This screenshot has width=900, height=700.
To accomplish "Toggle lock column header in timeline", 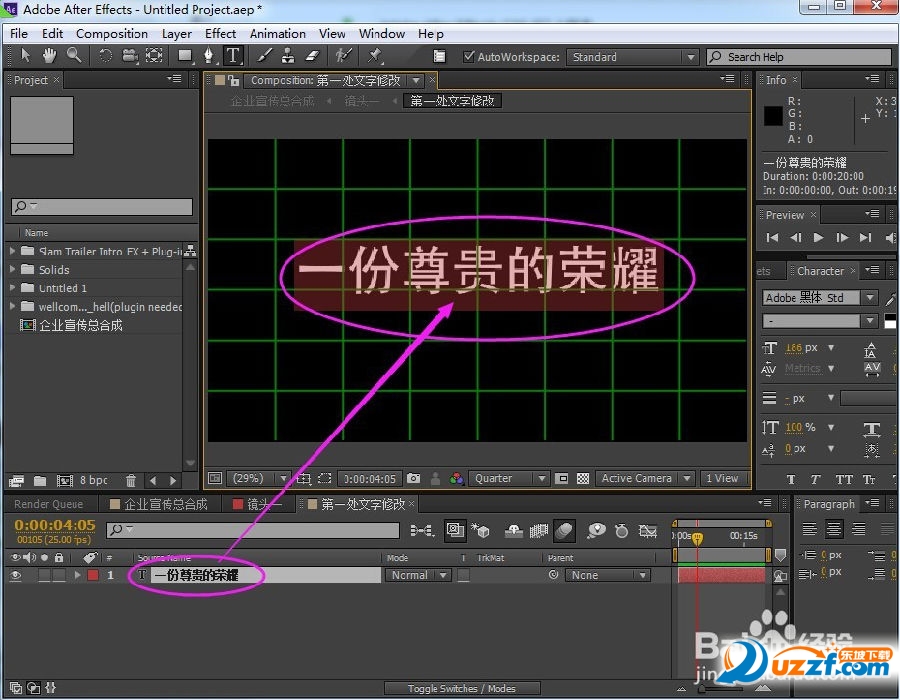I will coord(59,557).
